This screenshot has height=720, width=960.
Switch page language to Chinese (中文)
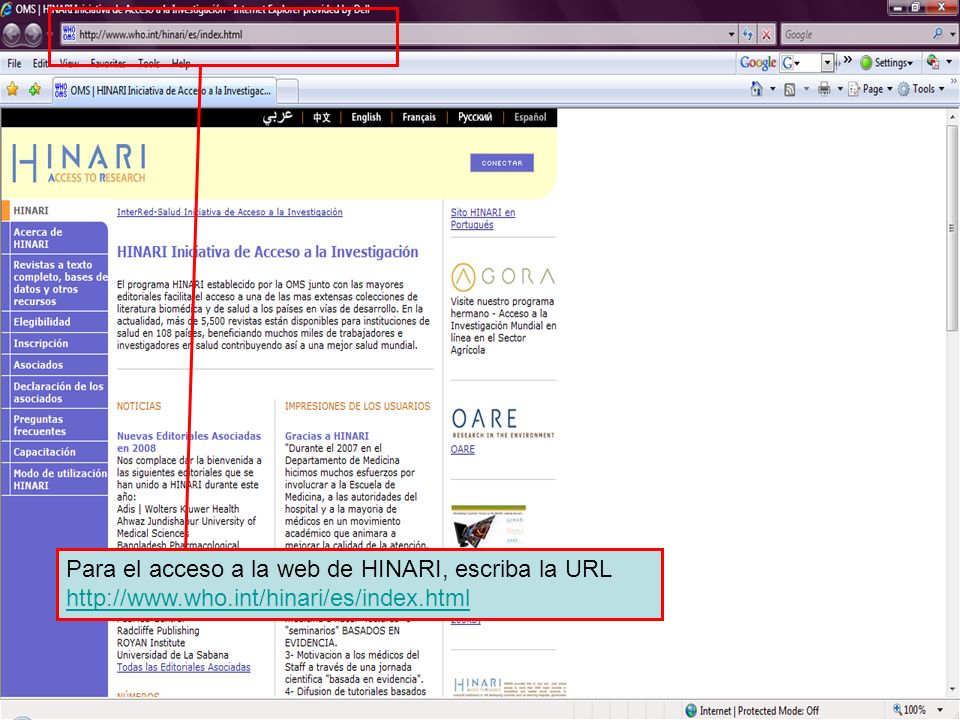tap(321, 117)
